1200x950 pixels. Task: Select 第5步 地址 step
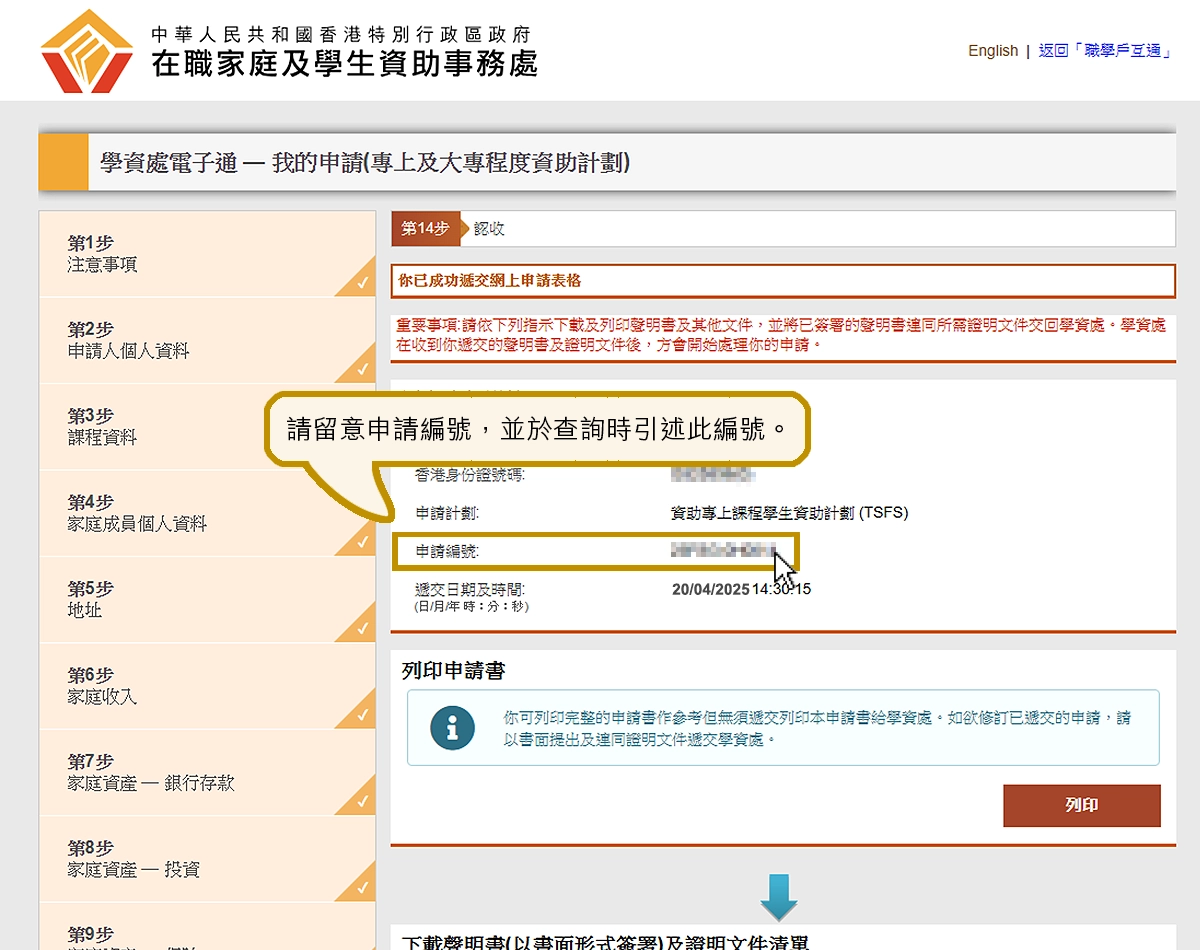tap(207, 599)
